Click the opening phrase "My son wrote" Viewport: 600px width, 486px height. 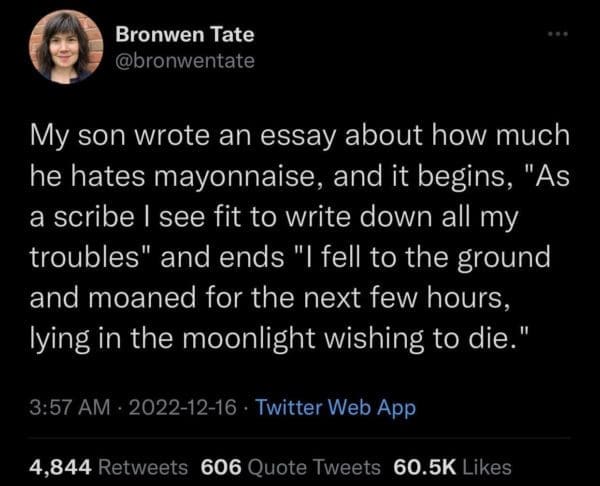click(x=114, y=132)
